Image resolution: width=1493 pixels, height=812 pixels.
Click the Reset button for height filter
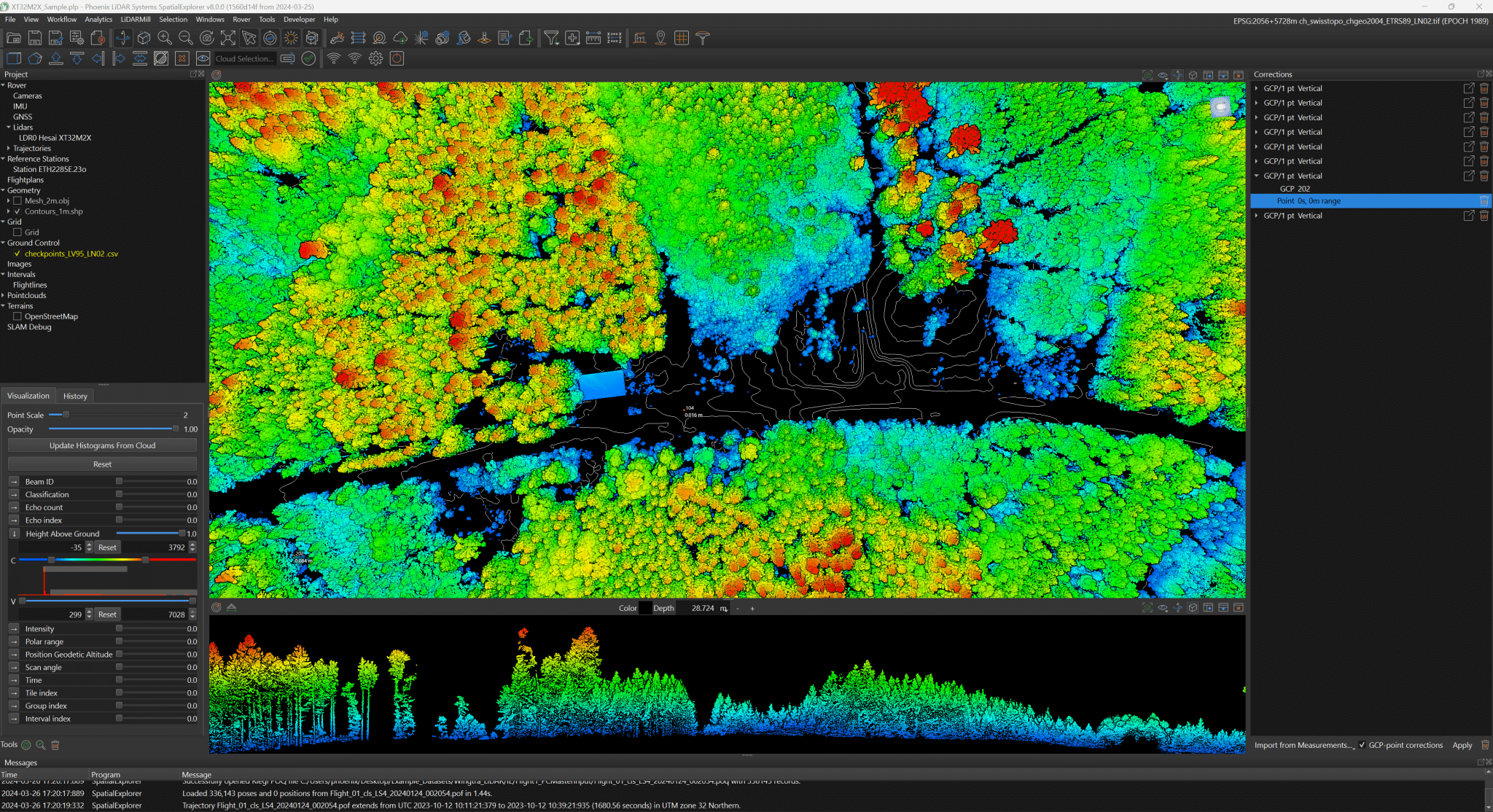click(x=107, y=547)
